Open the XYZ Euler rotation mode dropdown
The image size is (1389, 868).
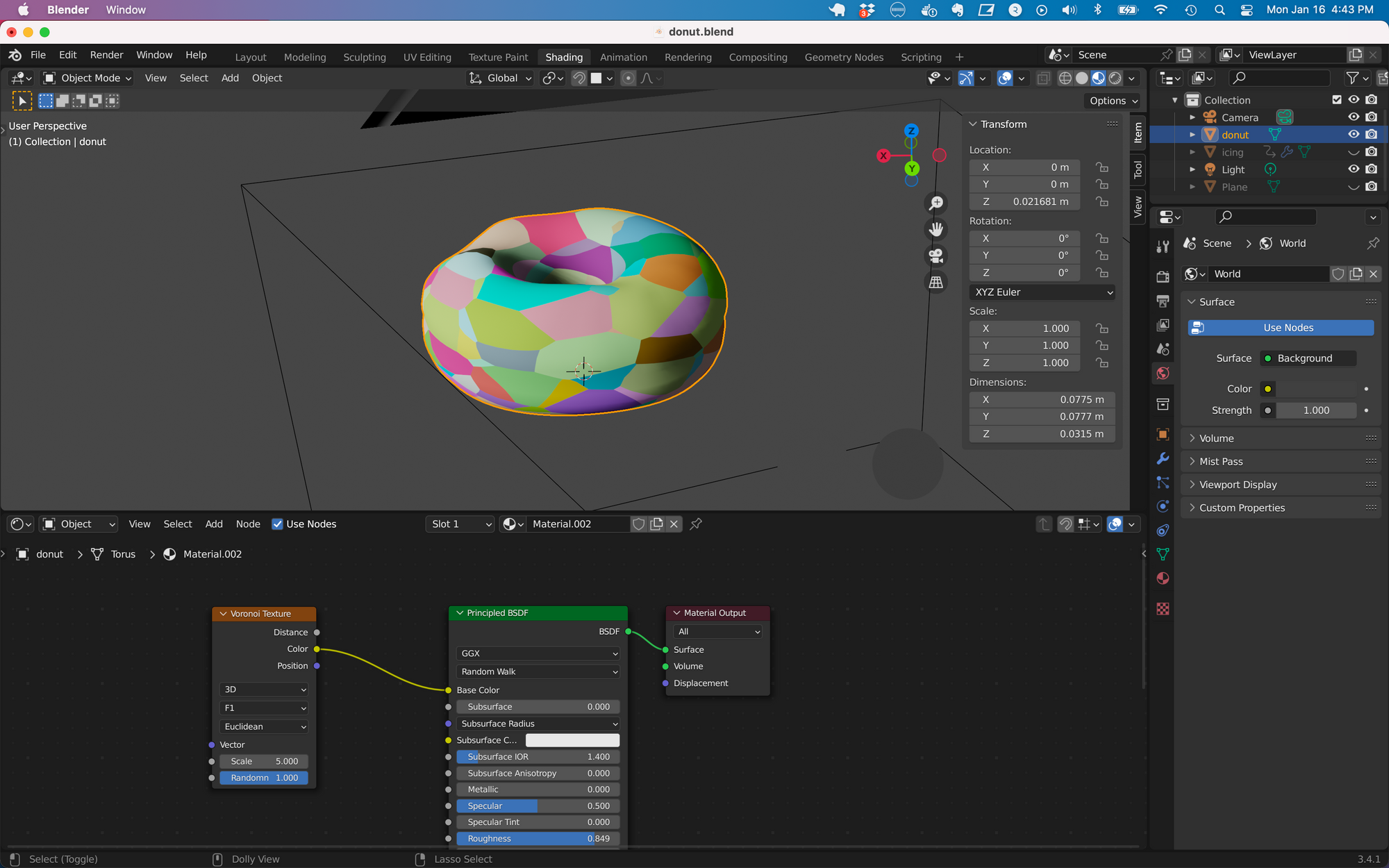point(1042,292)
